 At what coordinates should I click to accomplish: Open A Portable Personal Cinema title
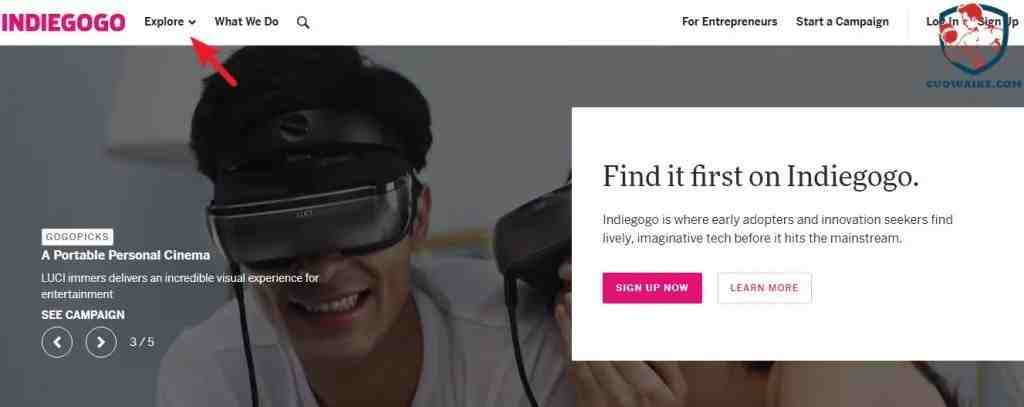pos(125,255)
